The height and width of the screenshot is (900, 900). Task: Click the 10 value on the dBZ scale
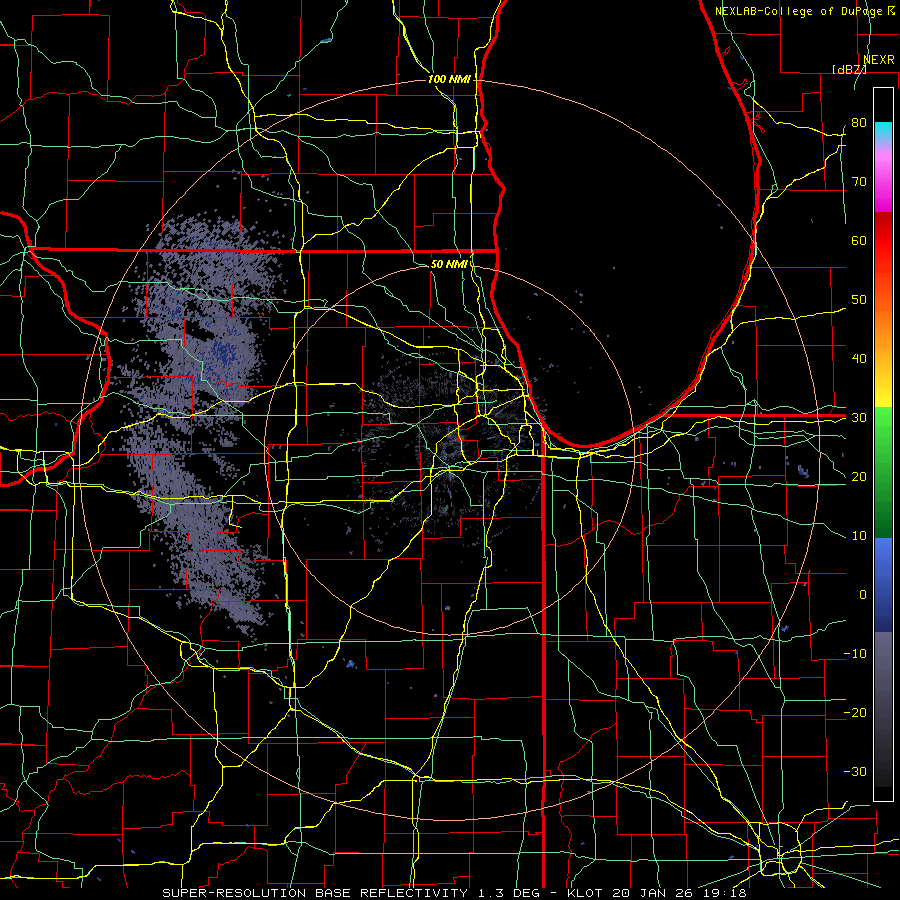(859, 536)
